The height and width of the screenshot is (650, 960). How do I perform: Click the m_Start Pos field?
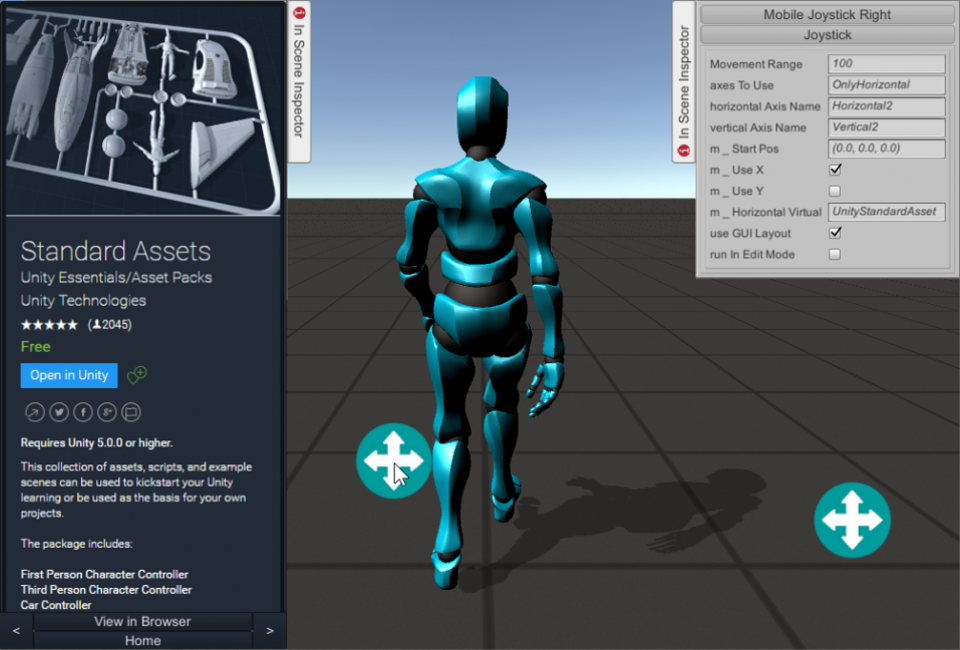[x=887, y=148]
